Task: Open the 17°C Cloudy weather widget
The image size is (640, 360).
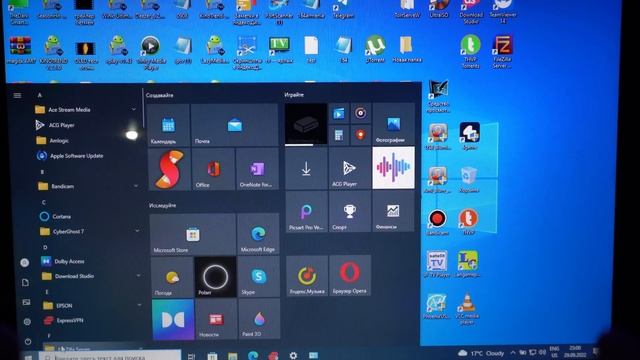Action: pos(481,353)
